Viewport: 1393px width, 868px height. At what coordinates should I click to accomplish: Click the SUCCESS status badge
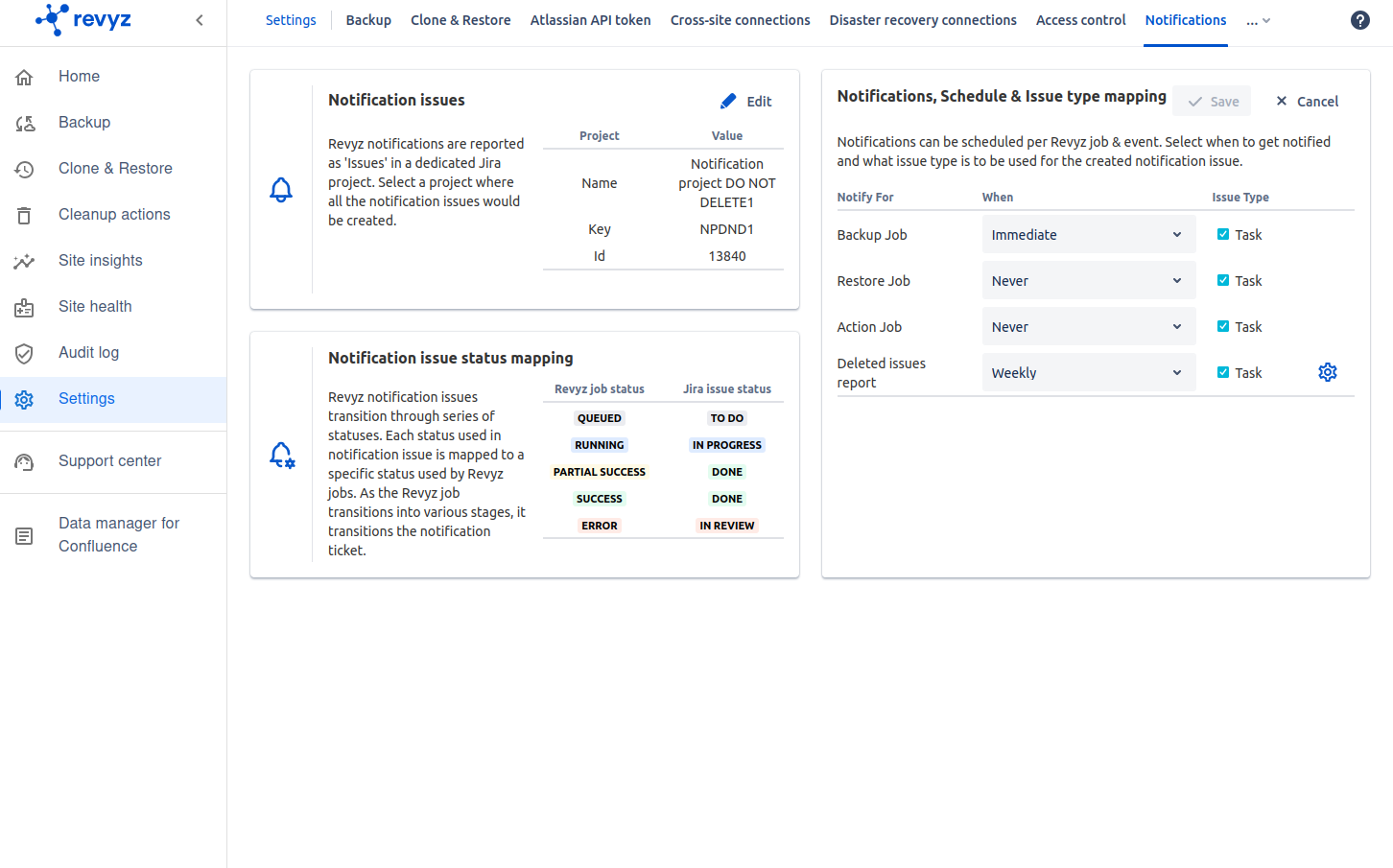tap(600, 499)
